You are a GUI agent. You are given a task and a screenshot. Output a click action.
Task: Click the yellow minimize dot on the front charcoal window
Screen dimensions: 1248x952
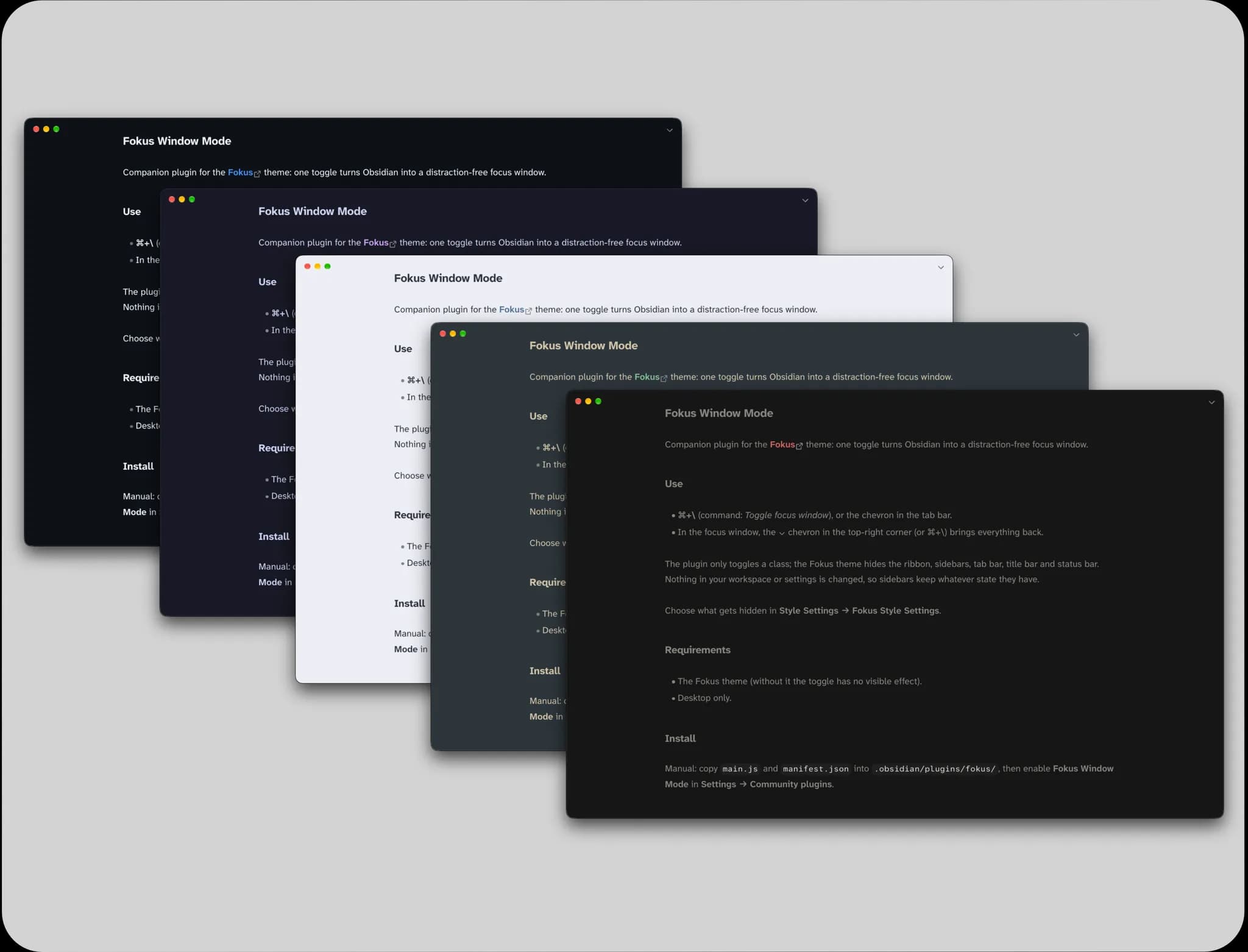pos(588,401)
